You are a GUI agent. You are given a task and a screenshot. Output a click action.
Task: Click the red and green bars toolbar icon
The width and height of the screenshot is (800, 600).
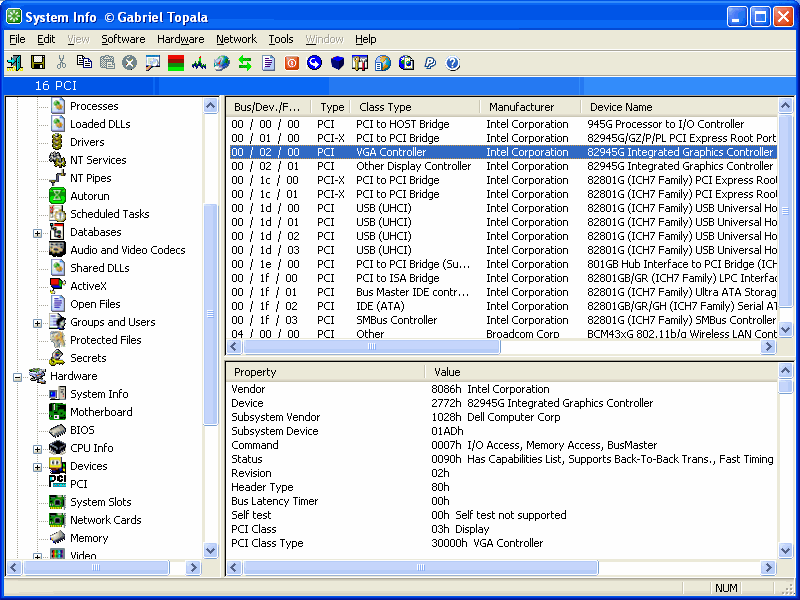pyautogui.click(x=176, y=63)
